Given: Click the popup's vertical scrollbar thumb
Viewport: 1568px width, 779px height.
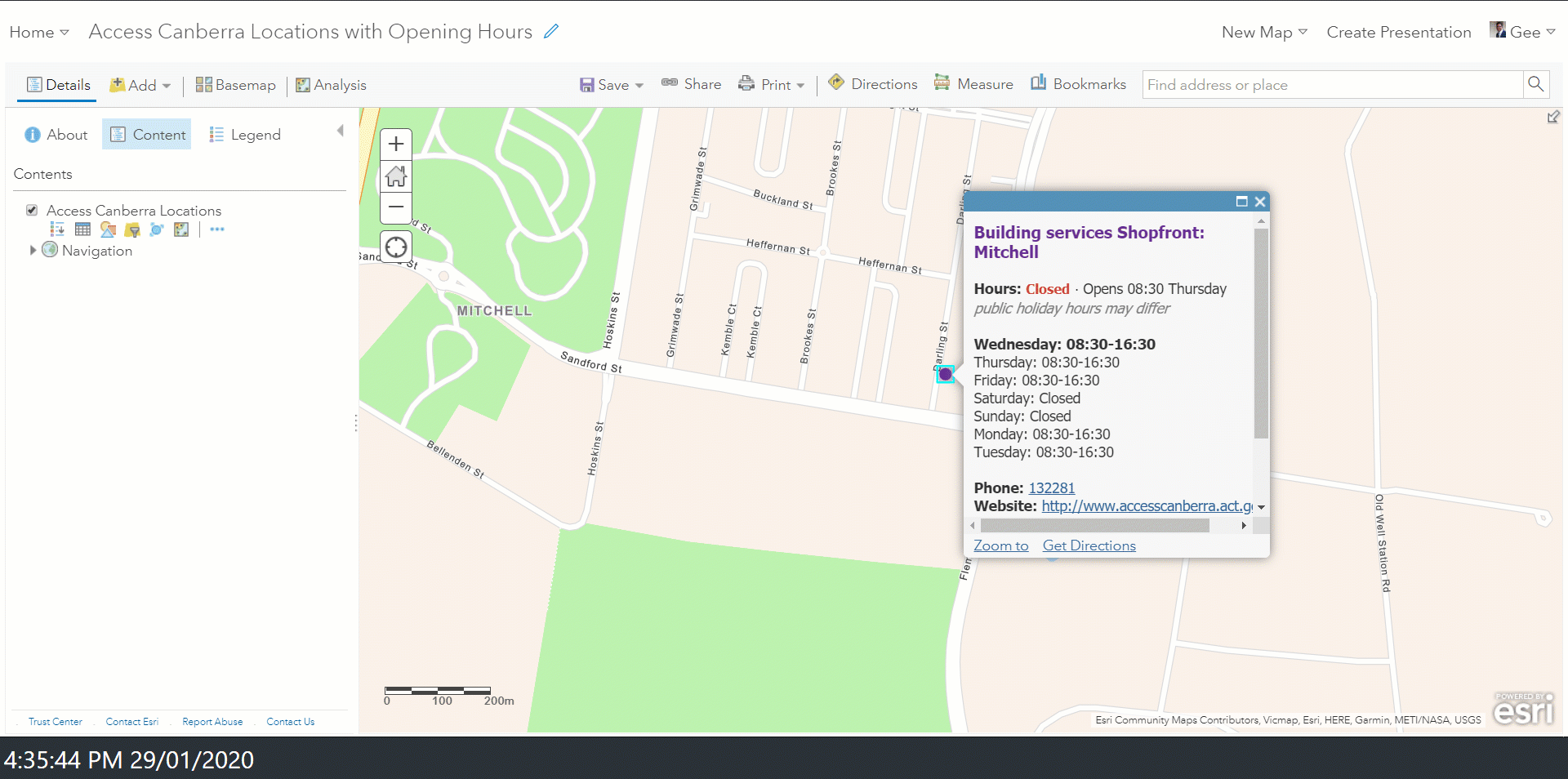Looking at the screenshot, I should pyautogui.click(x=1261, y=333).
